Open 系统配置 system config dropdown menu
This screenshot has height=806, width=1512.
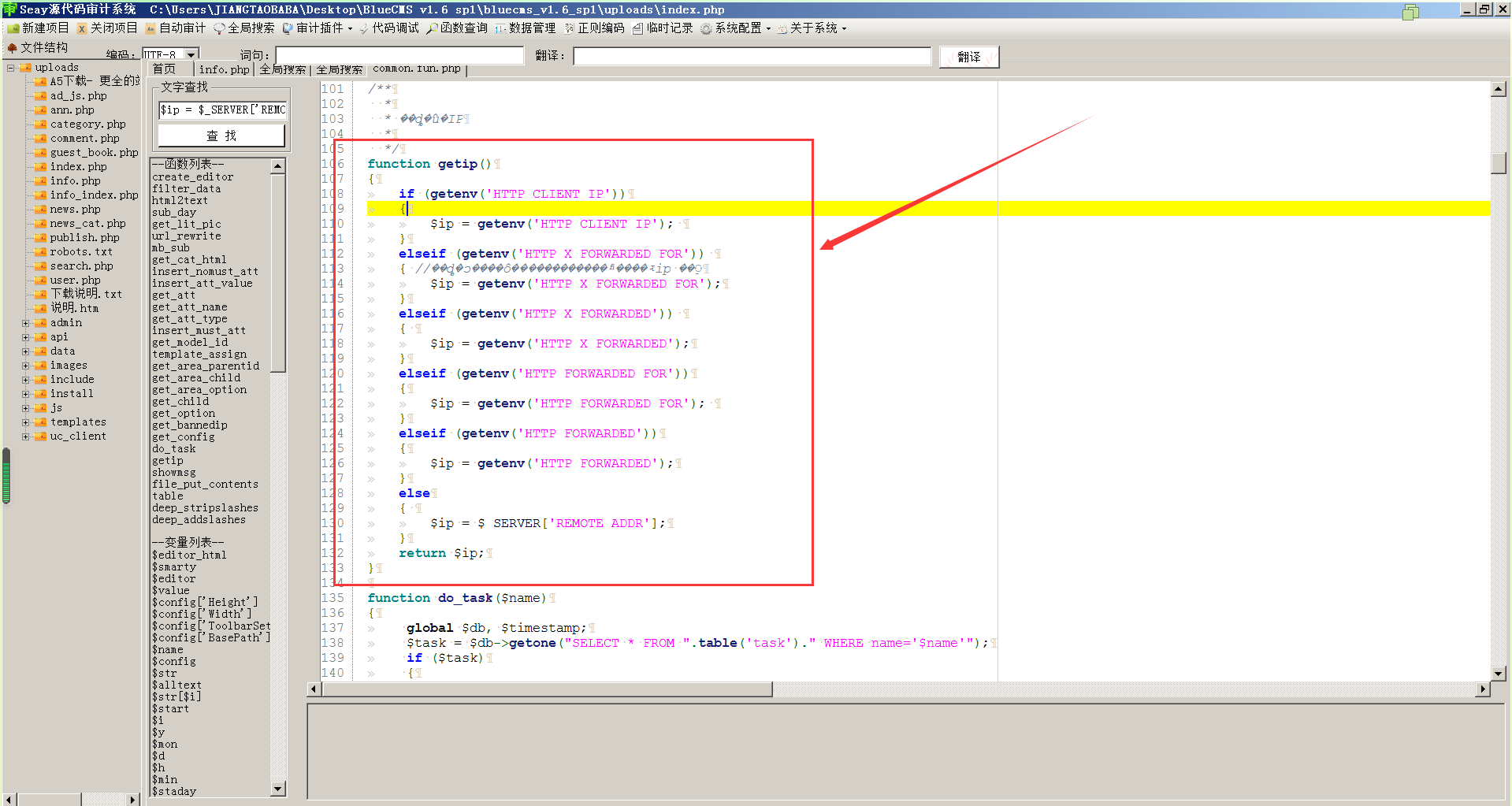pos(736,28)
